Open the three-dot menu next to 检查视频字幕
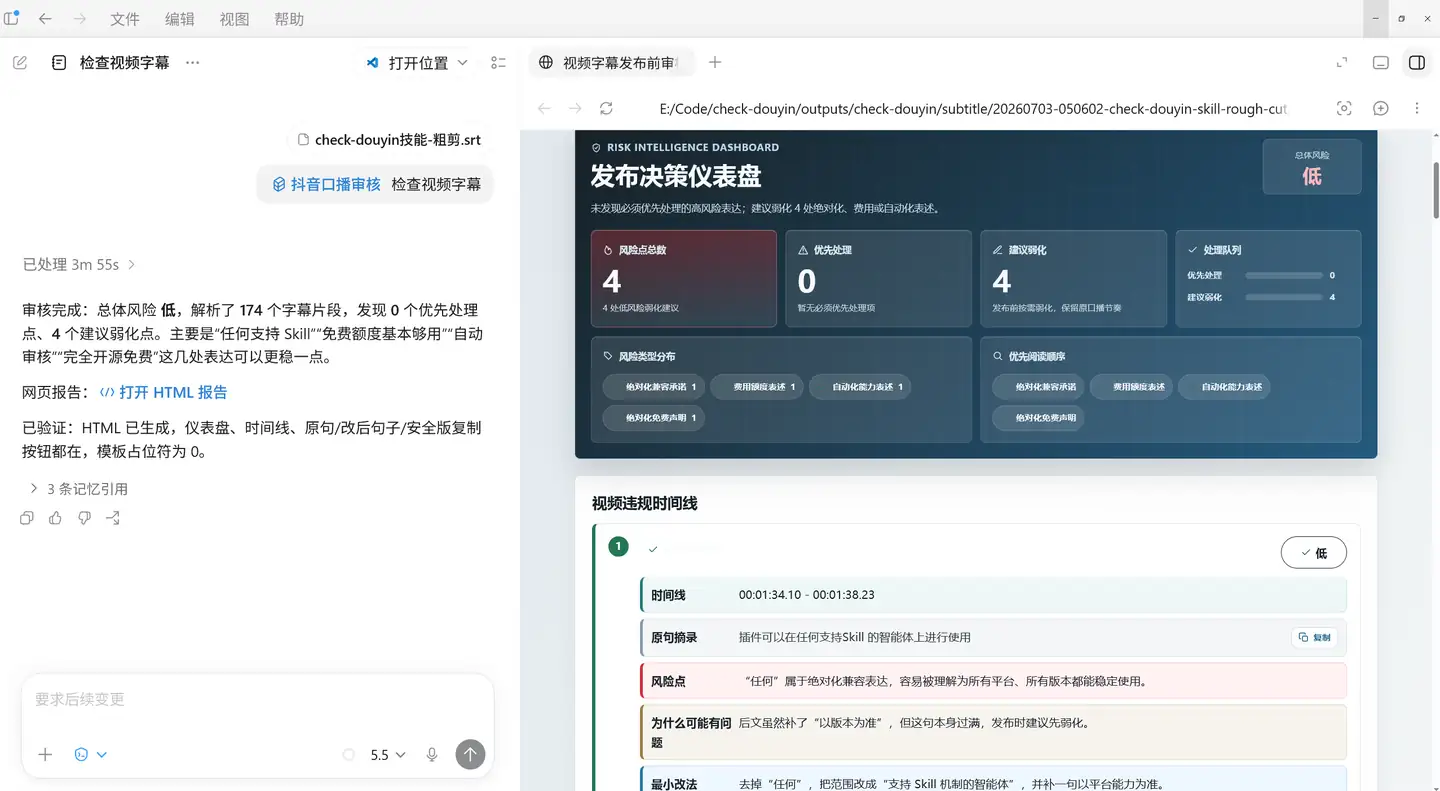Image resolution: width=1440 pixels, height=791 pixels. pyautogui.click(x=193, y=62)
